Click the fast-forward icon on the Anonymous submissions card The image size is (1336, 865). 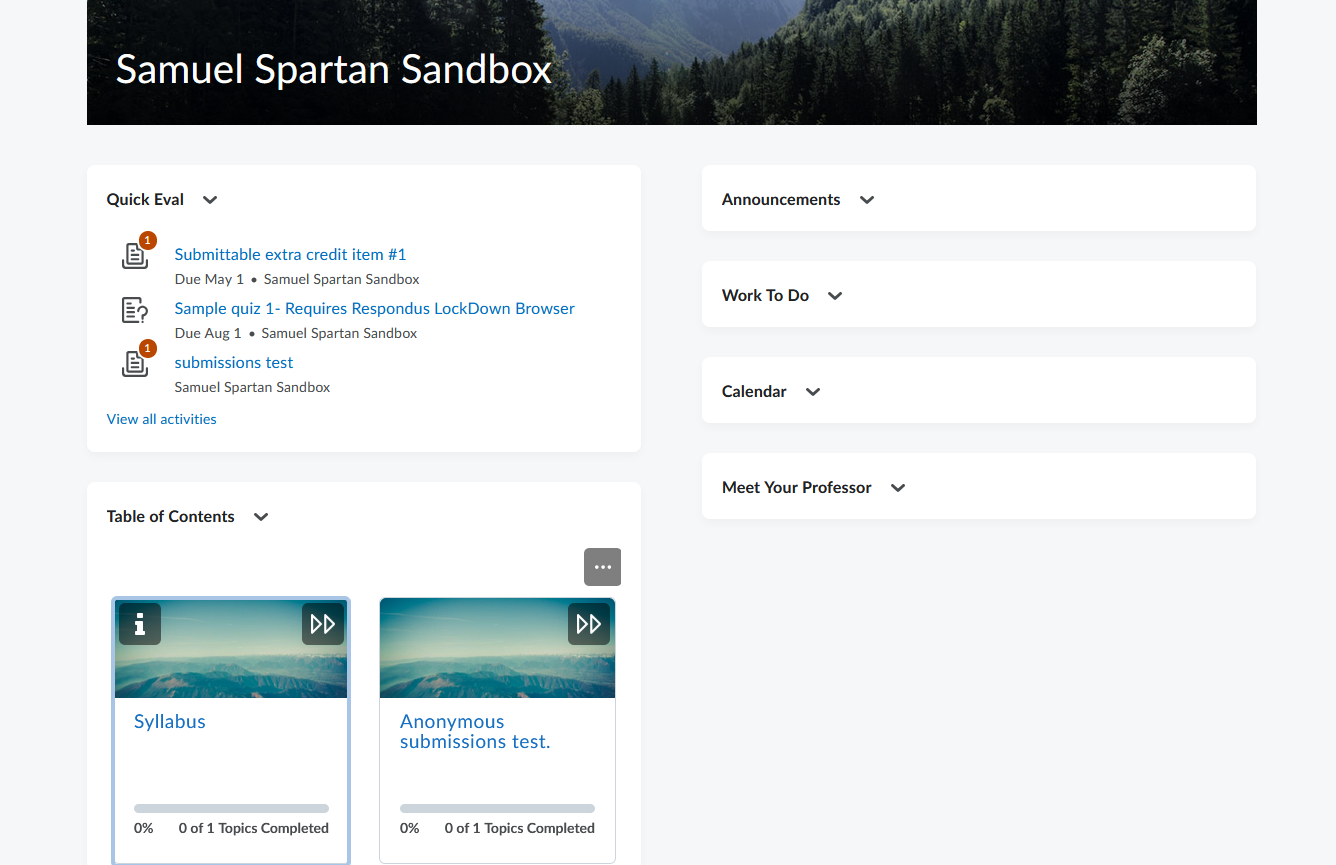589,624
